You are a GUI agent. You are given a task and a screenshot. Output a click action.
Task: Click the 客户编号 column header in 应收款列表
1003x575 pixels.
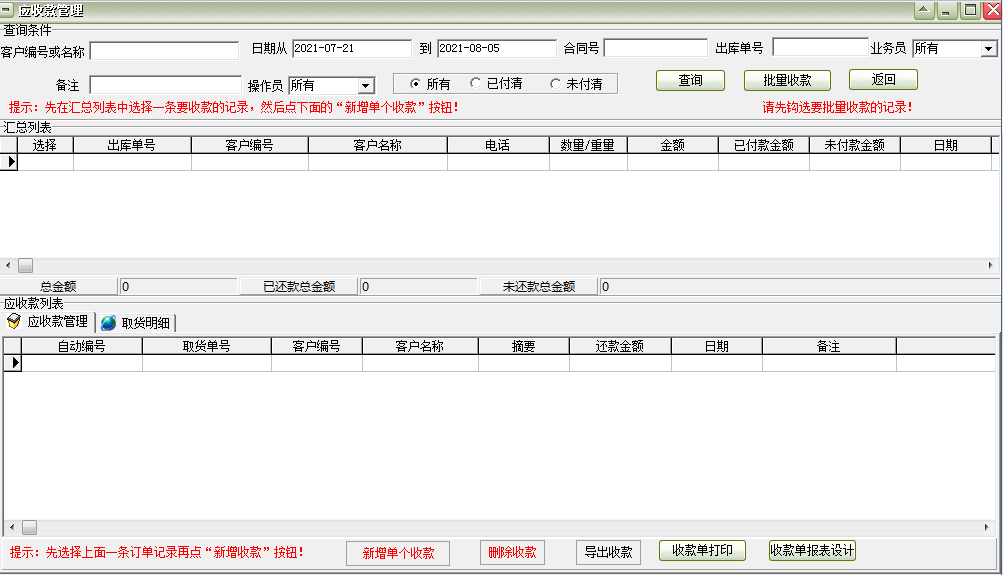(x=317, y=346)
